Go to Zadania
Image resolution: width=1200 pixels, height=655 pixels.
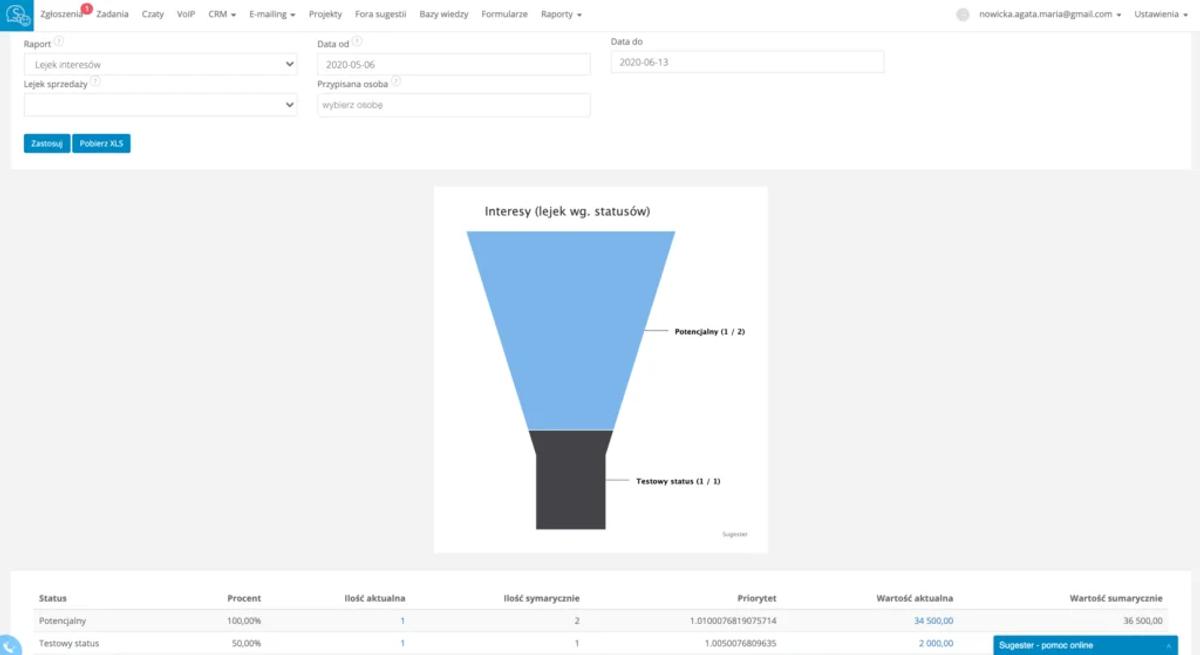[112, 15]
